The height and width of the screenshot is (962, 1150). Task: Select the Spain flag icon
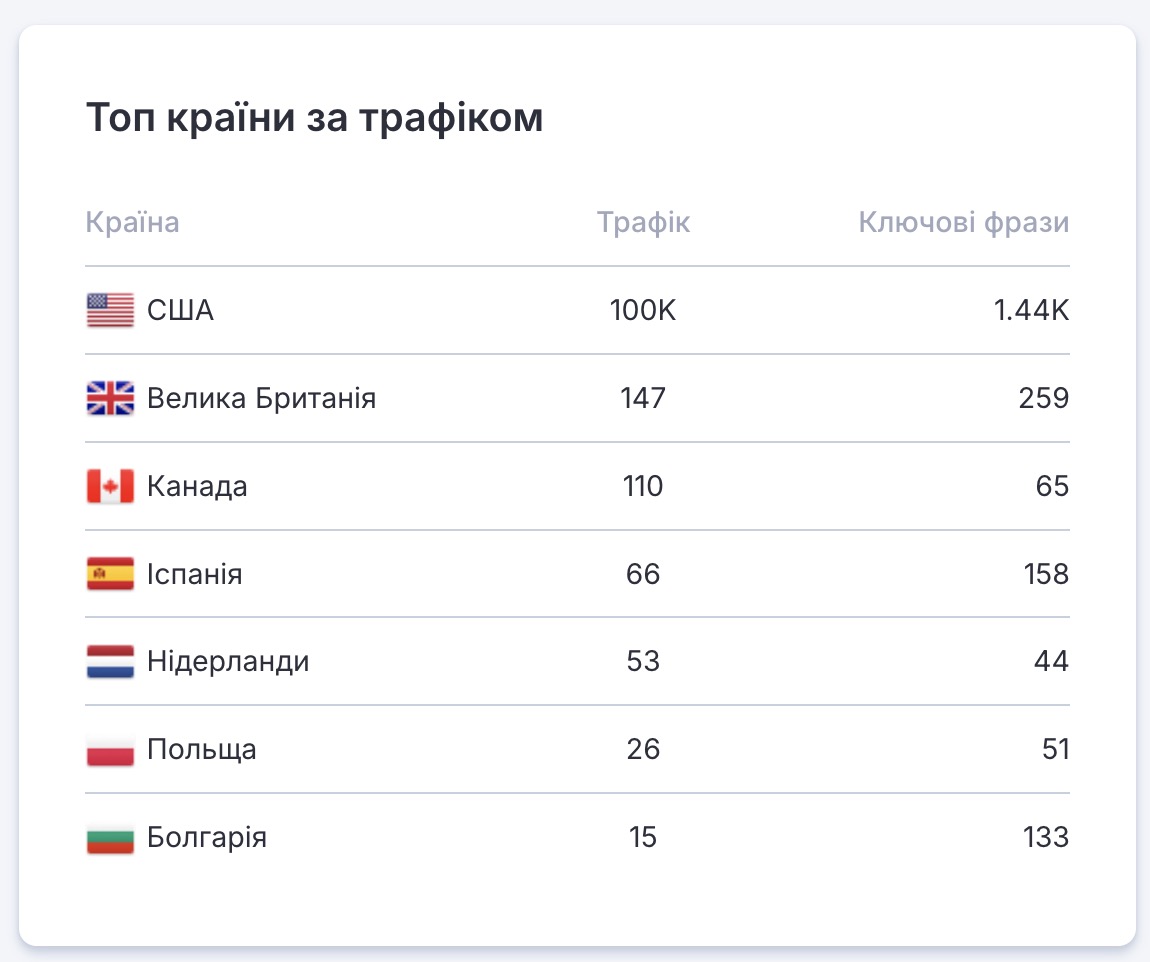pos(110,575)
